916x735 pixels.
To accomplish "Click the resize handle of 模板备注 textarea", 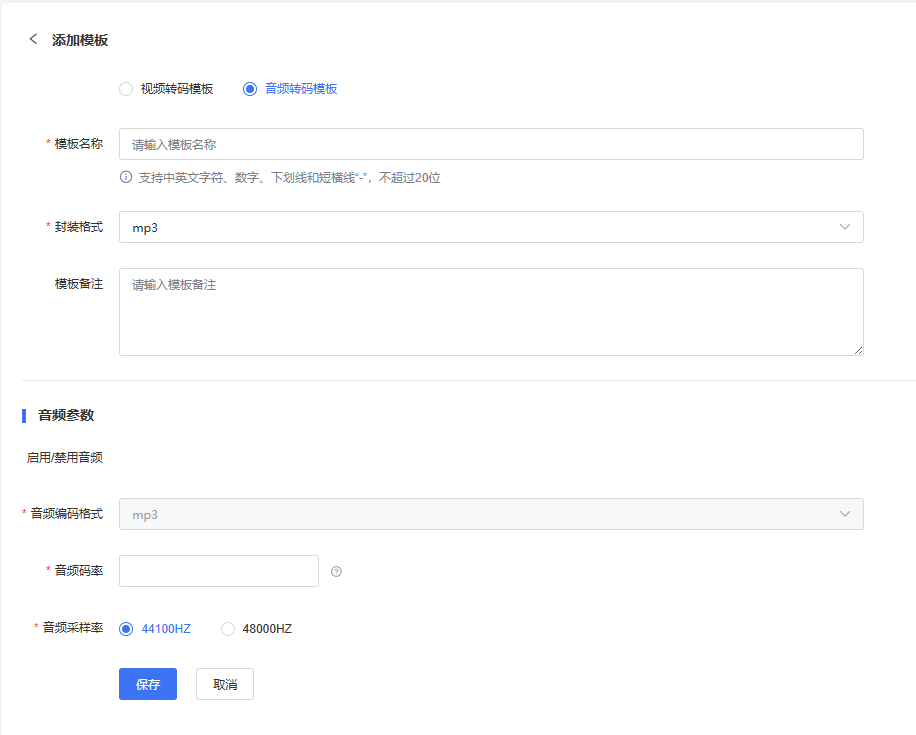I will [858, 350].
